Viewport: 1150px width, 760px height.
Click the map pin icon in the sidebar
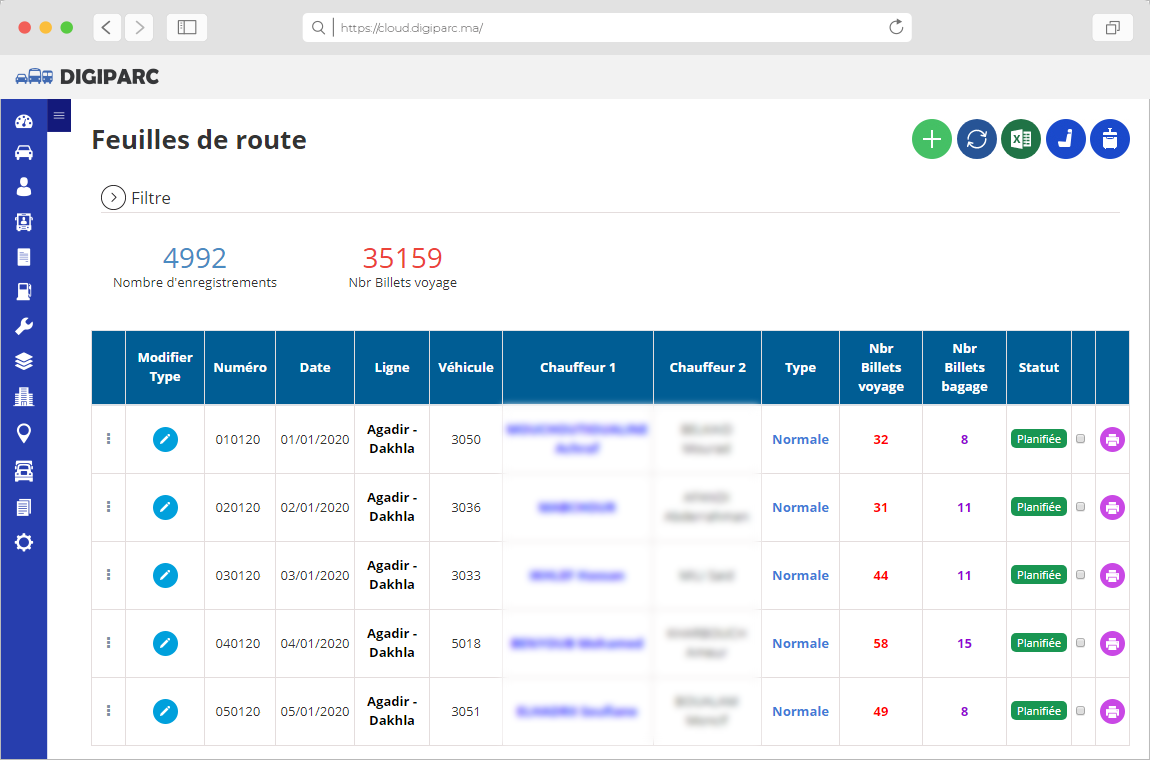coord(23,431)
